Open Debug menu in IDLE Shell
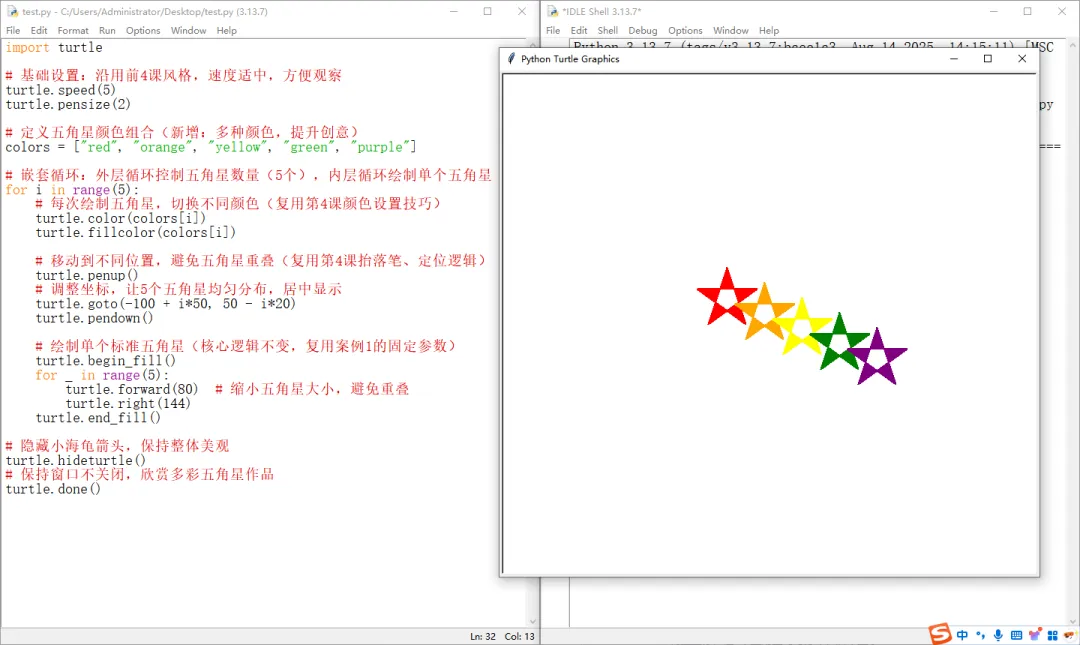Image resolution: width=1080 pixels, height=645 pixels. click(x=643, y=30)
